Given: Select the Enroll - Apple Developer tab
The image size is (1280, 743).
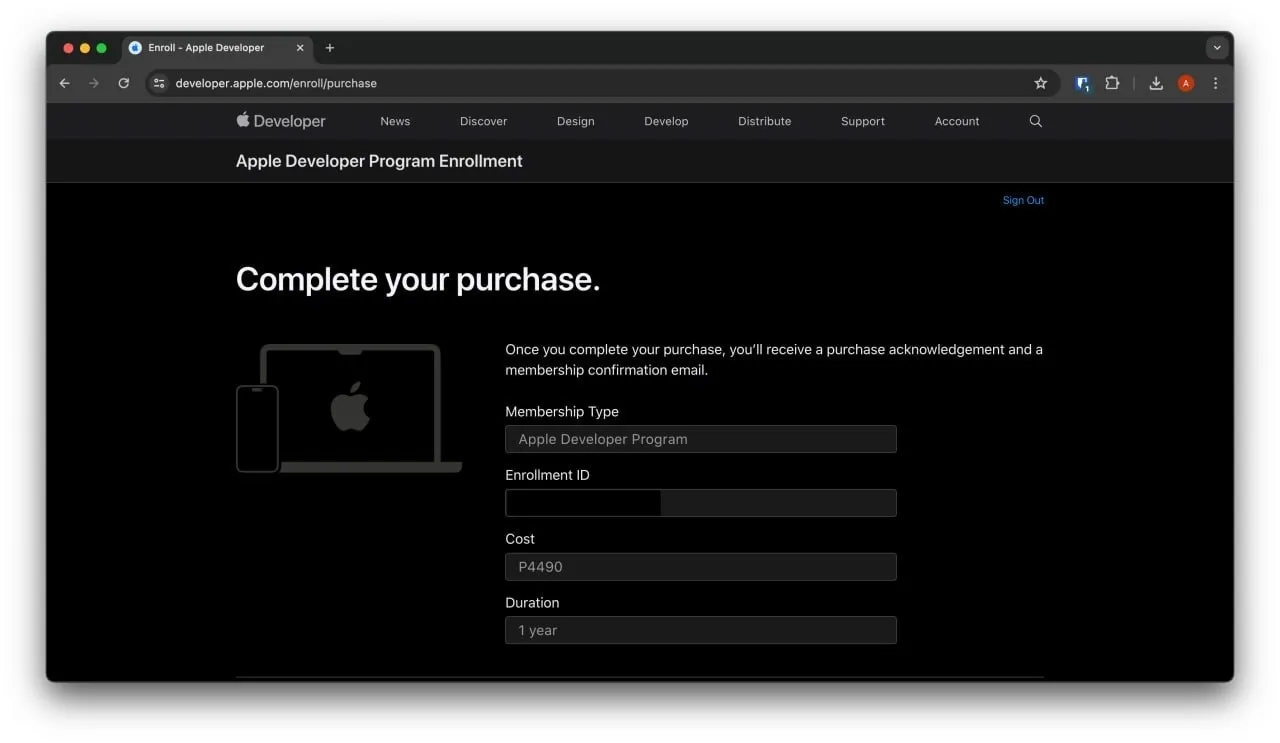Looking at the screenshot, I should click(x=217, y=47).
